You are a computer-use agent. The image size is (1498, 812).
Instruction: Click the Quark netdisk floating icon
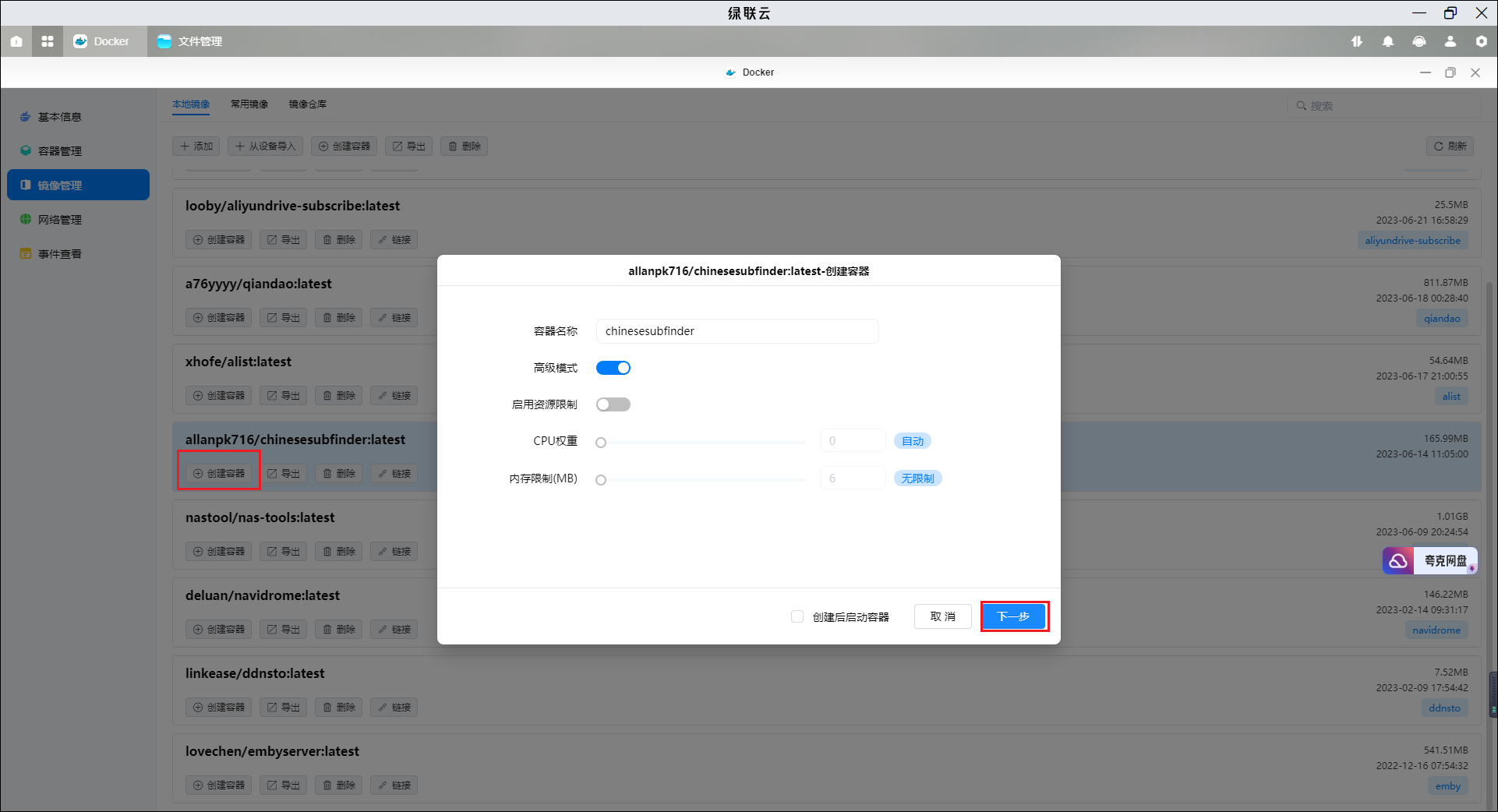click(1429, 560)
